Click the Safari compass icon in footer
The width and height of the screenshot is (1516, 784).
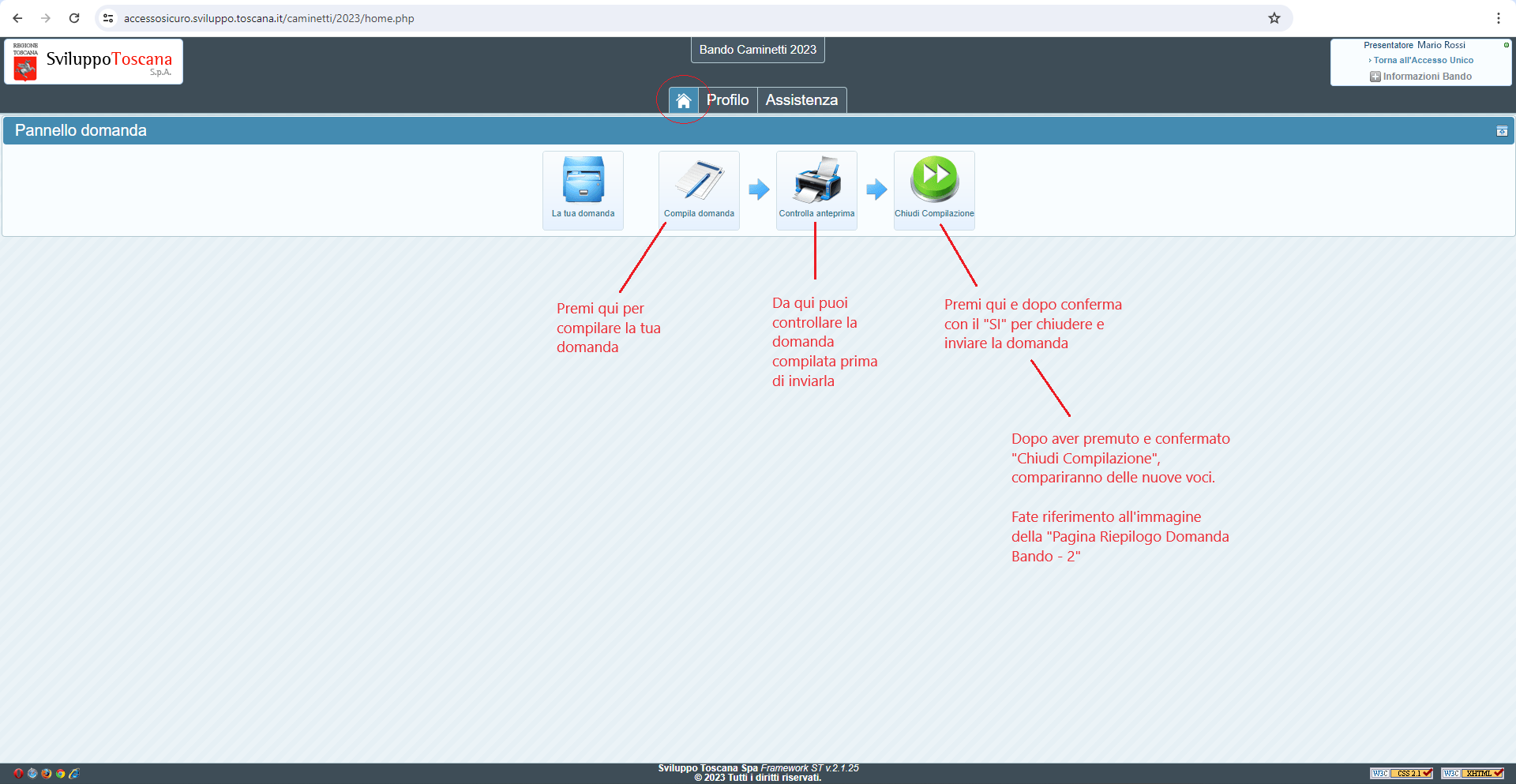click(x=32, y=774)
